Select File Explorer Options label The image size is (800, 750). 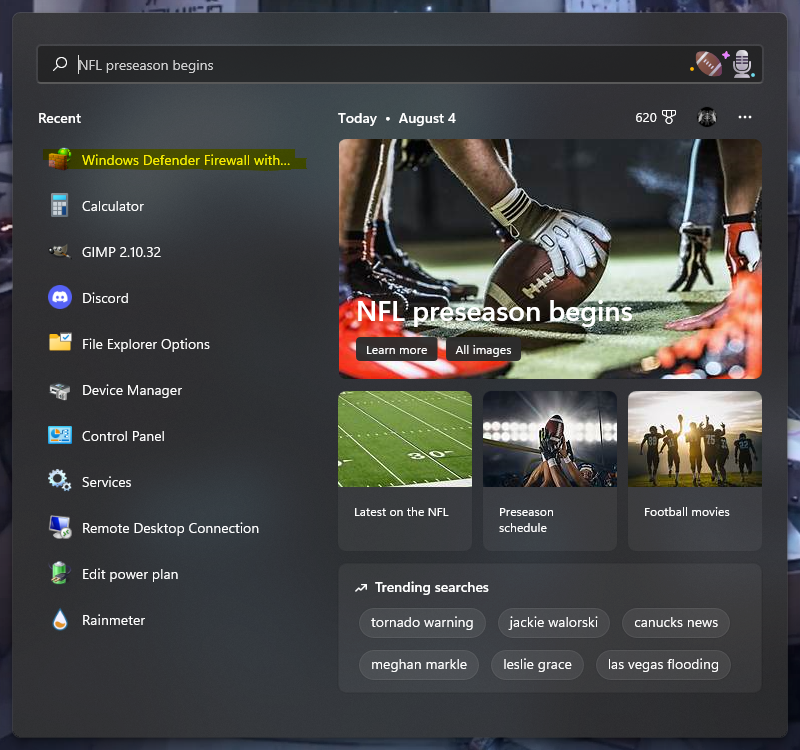146,344
